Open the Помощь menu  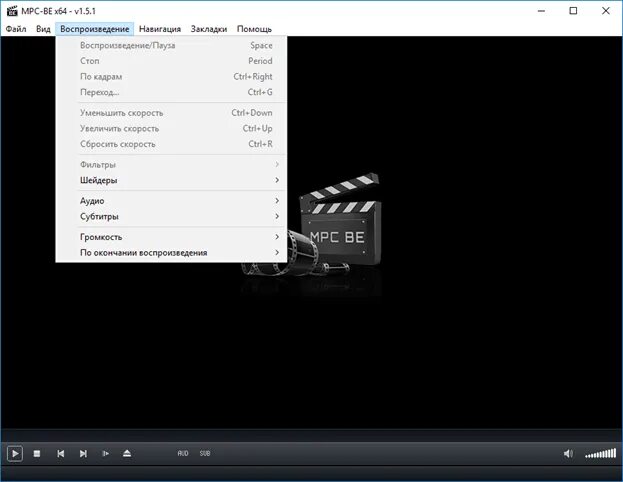click(x=254, y=29)
